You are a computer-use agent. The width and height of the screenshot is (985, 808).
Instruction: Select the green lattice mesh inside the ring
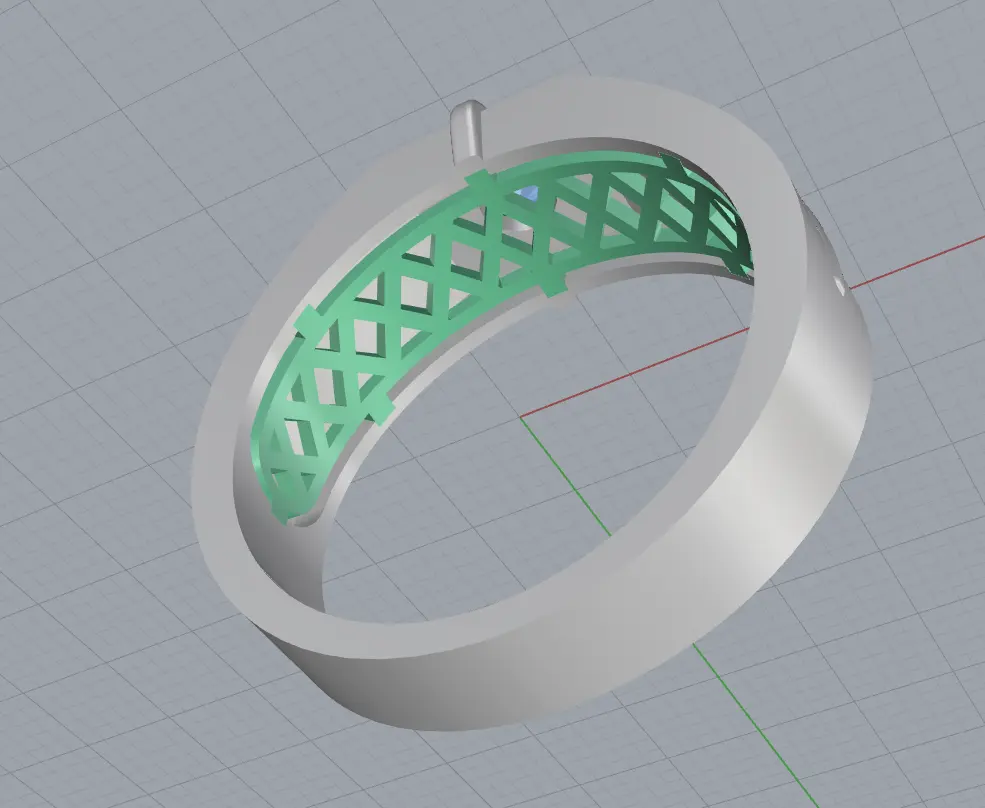coord(400,300)
